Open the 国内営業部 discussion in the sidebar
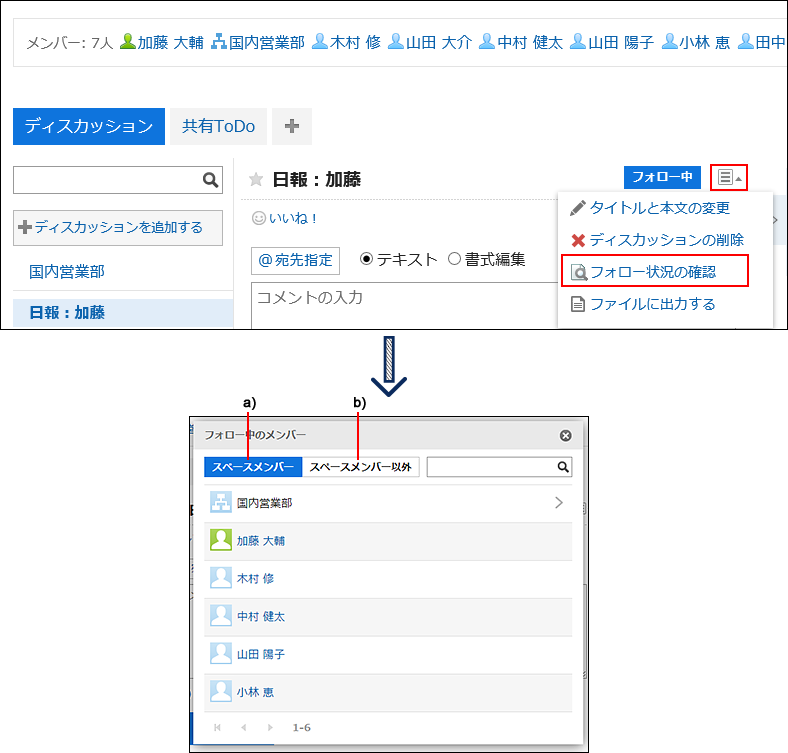The image size is (788, 753). (67, 272)
